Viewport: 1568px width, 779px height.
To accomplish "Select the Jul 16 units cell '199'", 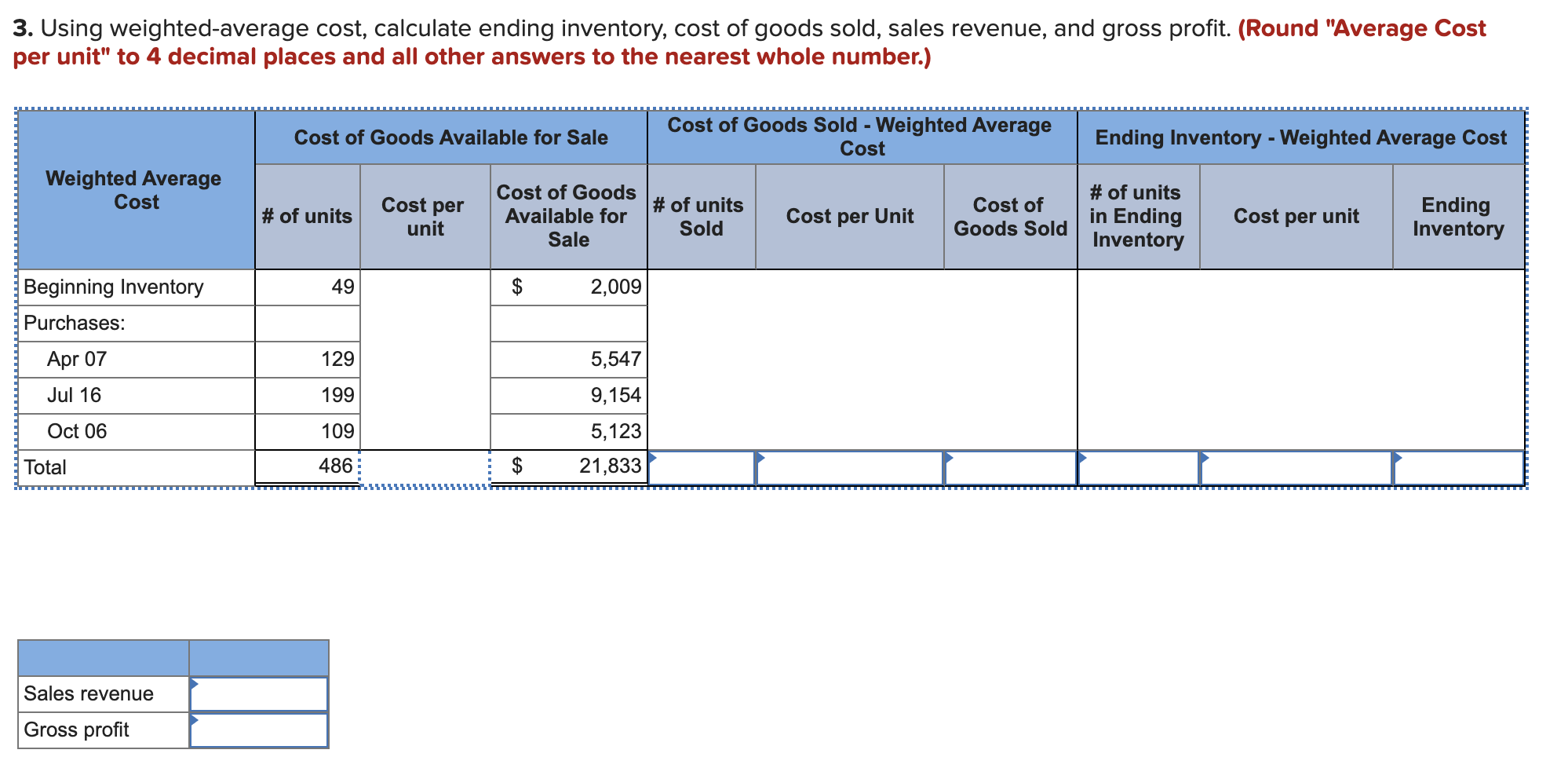I will click(308, 396).
